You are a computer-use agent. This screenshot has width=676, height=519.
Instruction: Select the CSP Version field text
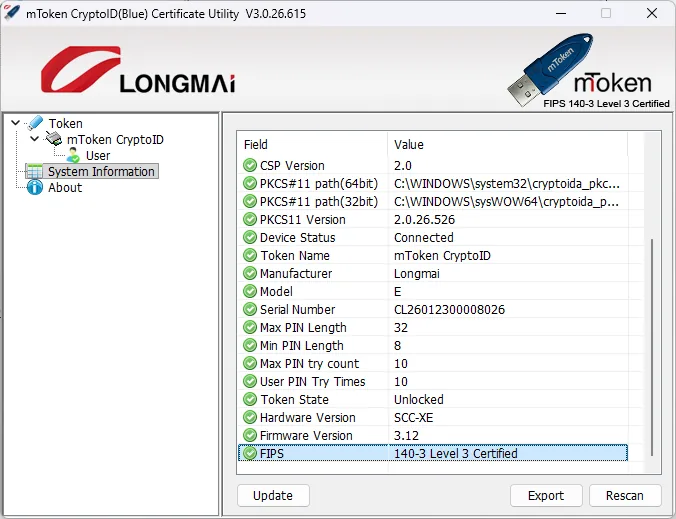click(x=292, y=166)
